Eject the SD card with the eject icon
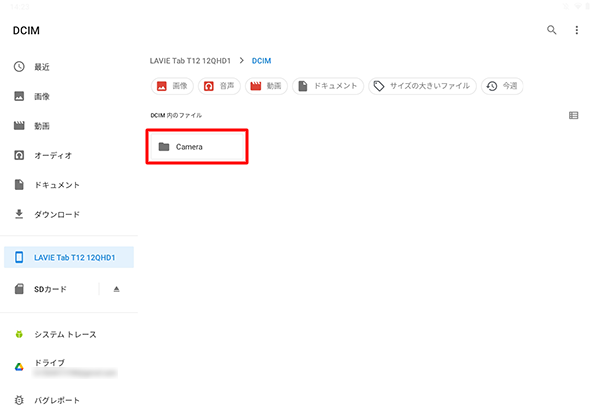This screenshot has height=417, width=600. [116, 289]
